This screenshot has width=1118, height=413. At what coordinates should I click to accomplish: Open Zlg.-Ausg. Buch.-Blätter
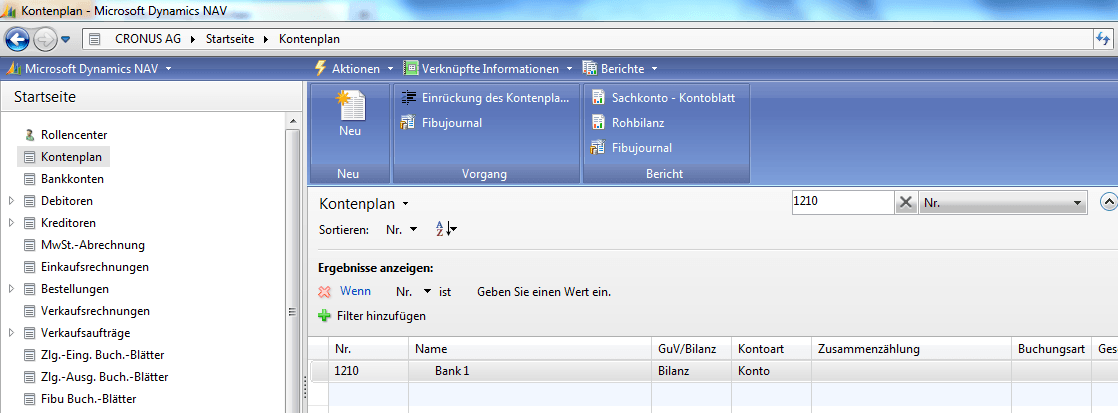[x=105, y=377]
